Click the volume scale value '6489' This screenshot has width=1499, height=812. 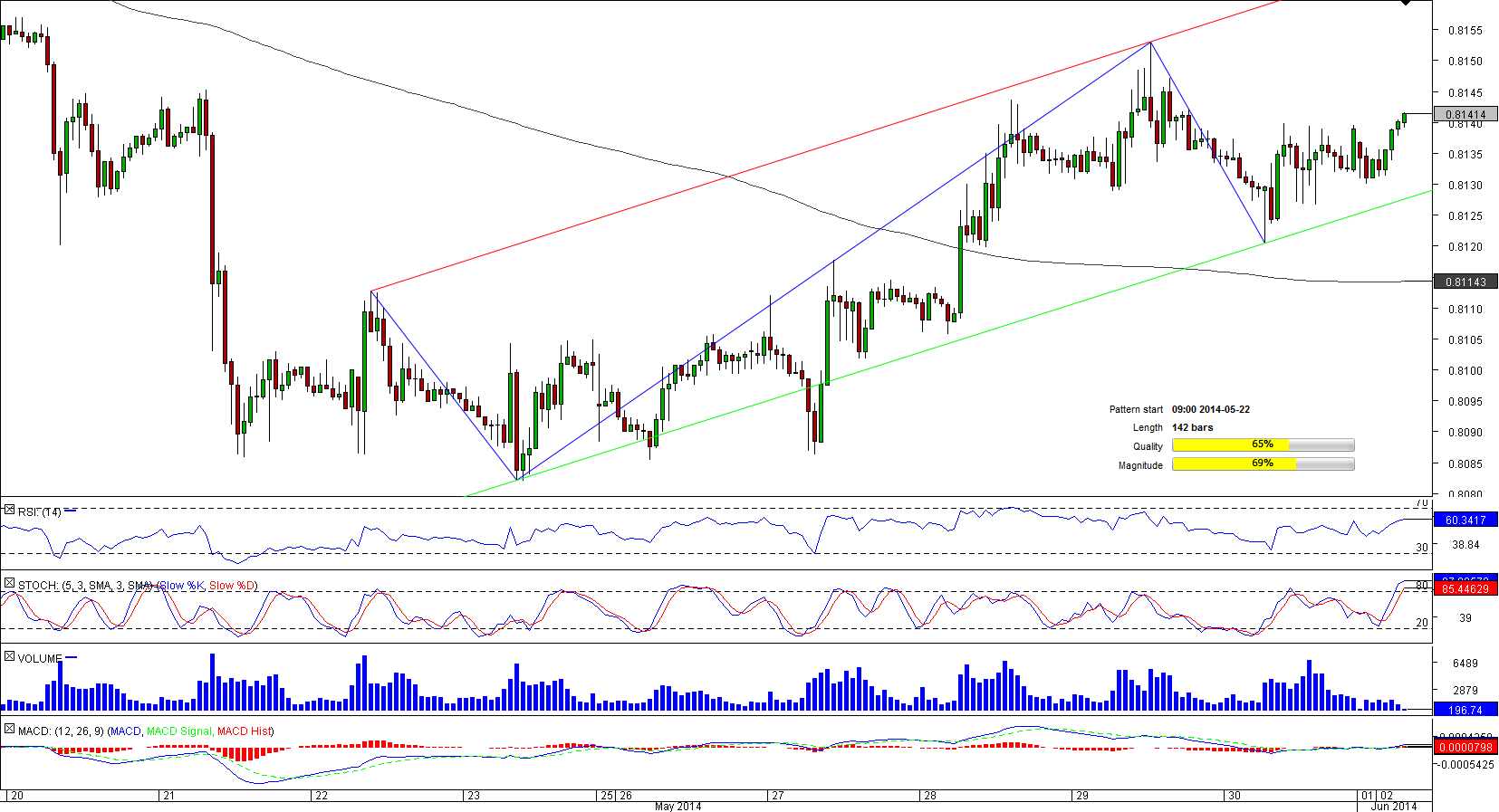point(1465,663)
